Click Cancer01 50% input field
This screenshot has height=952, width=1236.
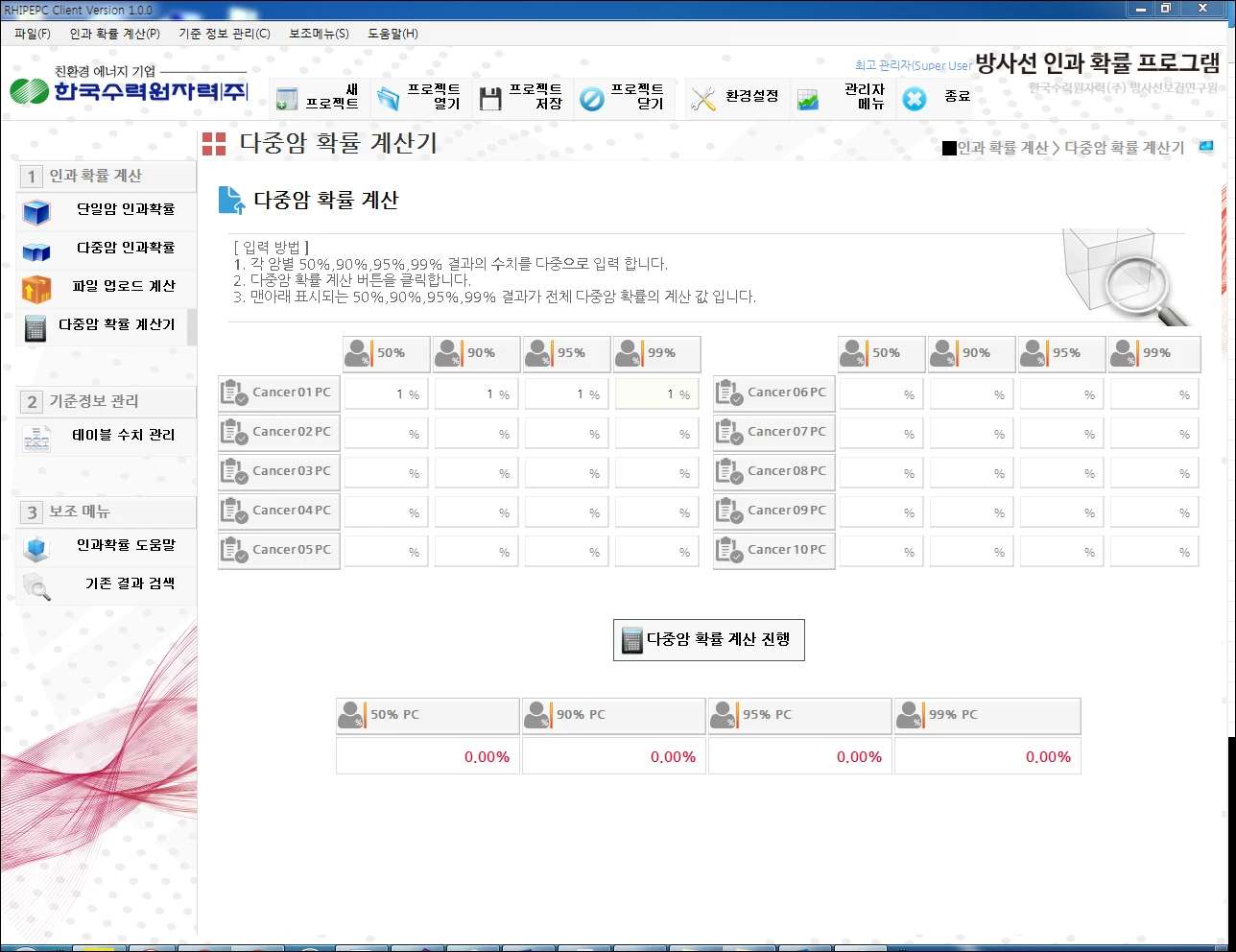coord(387,393)
